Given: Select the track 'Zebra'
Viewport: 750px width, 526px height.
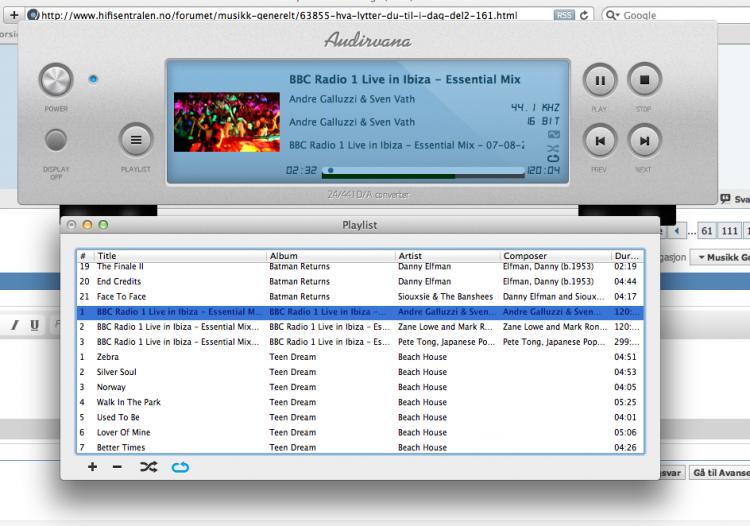Looking at the screenshot, I should click(360, 357).
